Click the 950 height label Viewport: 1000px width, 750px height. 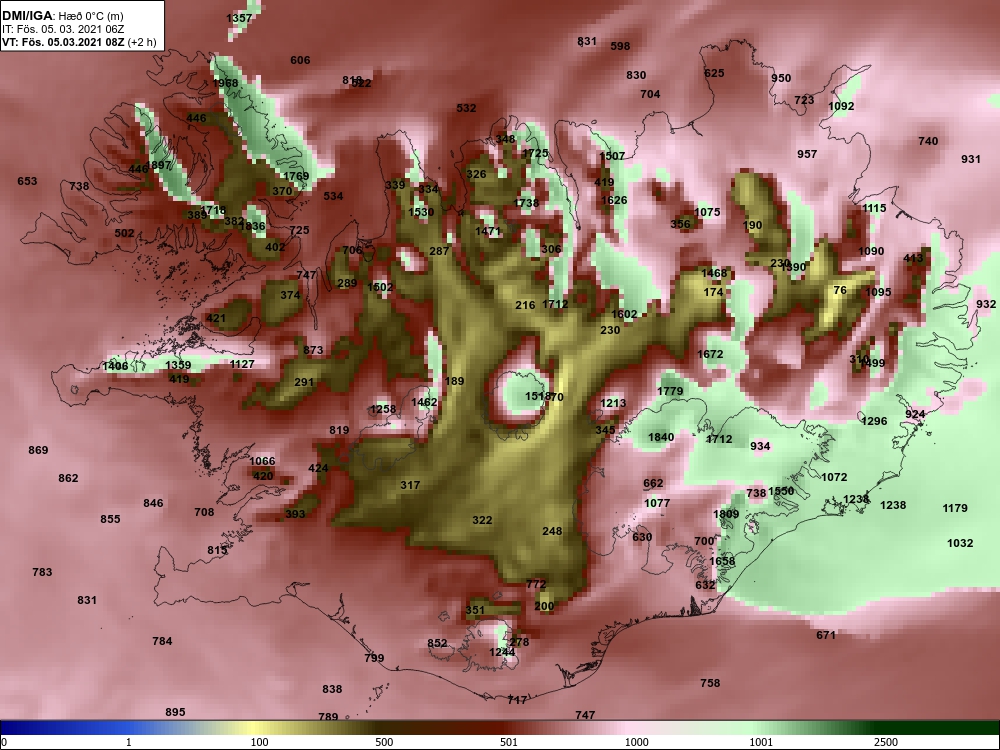[x=781, y=78]
